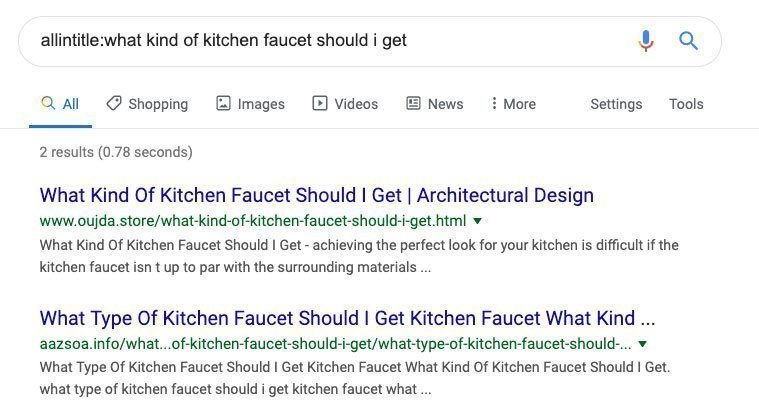Click the Images picture icon
The image size is (759, 417).
coord(223,103)
